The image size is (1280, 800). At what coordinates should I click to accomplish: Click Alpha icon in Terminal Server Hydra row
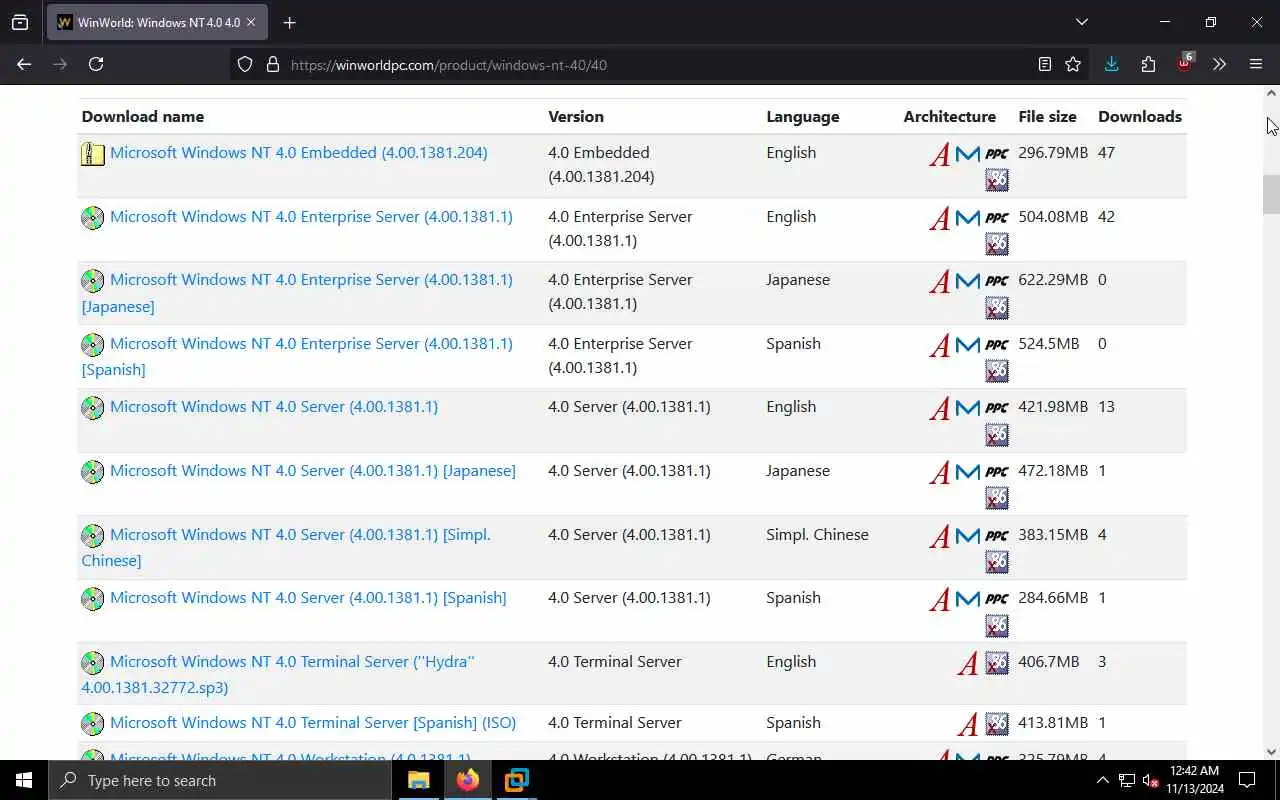pos(967,663)
